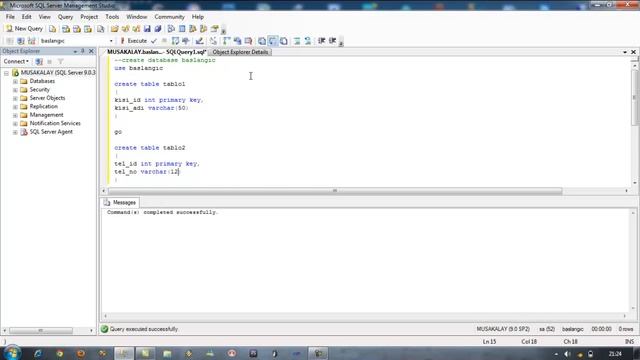640x360 pixels.
Task: Switch to Results to Text
Action: pyautogui.click(x=262, y=41)
